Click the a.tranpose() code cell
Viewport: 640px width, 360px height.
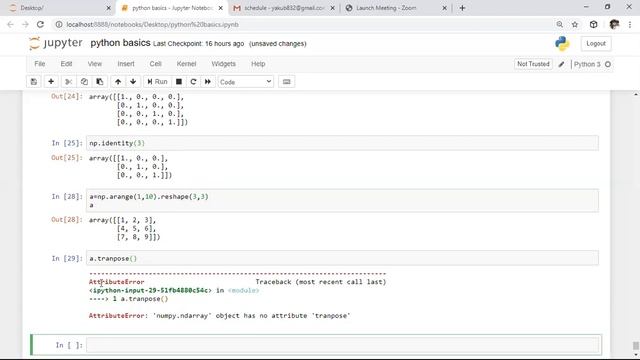click(342, 258)
